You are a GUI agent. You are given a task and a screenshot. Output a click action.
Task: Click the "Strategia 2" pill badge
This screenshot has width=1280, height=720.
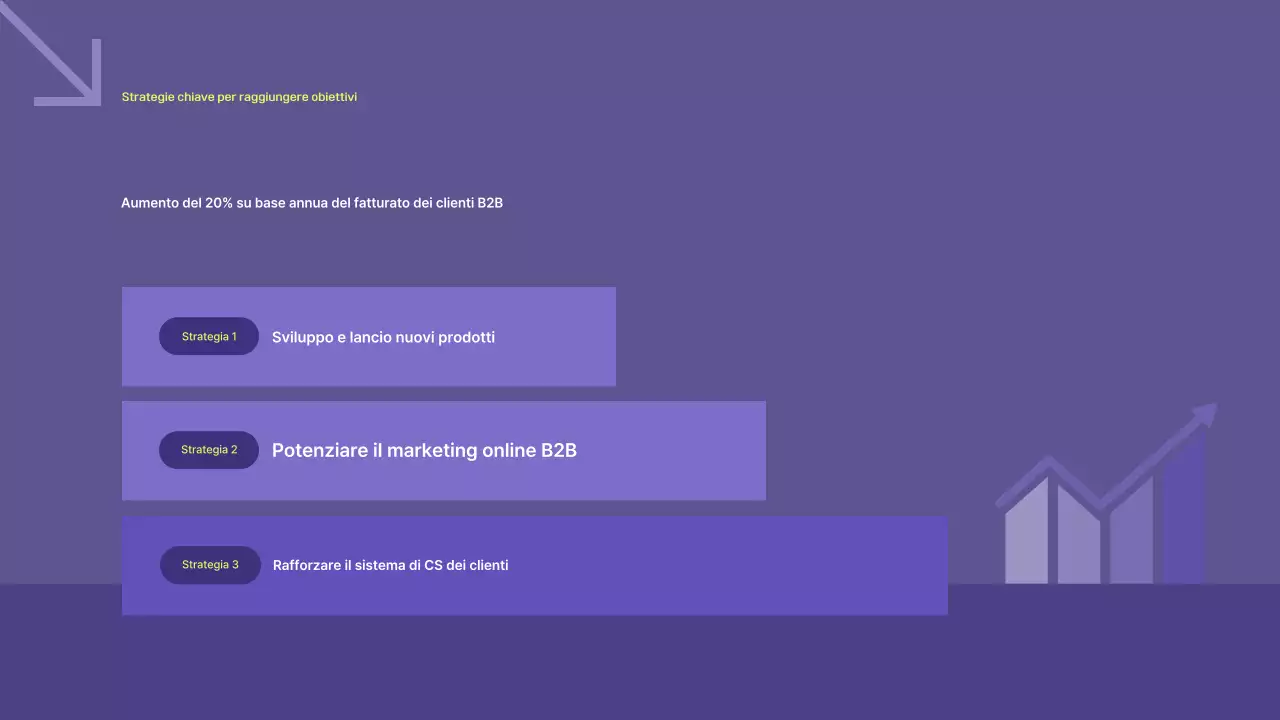[209, 450]
